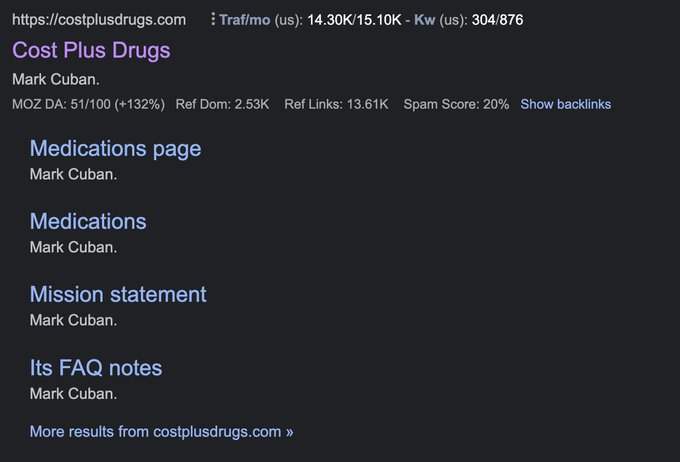The image size is (680, 462).
Task: Click the (us) label next to Kw
Action: 453,20
